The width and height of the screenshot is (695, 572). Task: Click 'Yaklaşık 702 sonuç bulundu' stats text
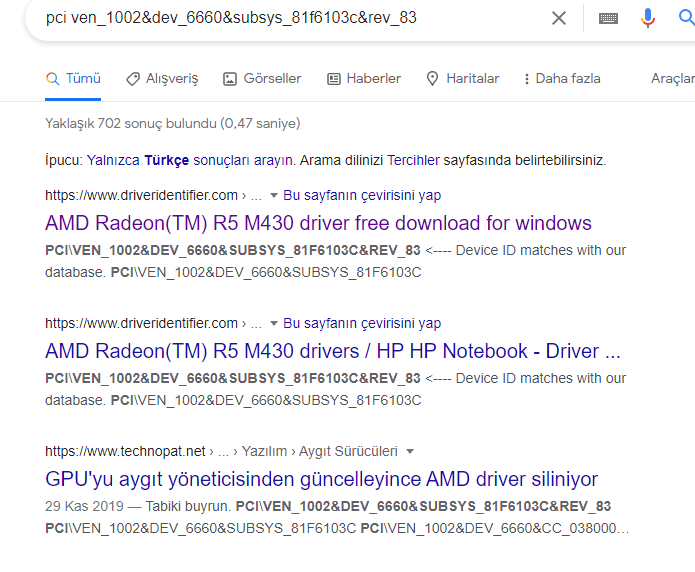tap(173, 123)
